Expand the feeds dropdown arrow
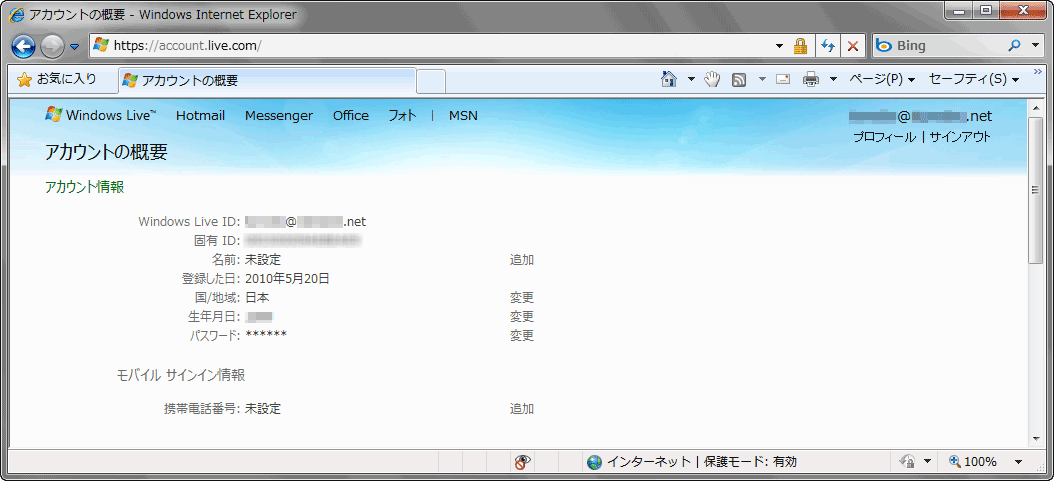The image size is (1054, 481). 762,80
